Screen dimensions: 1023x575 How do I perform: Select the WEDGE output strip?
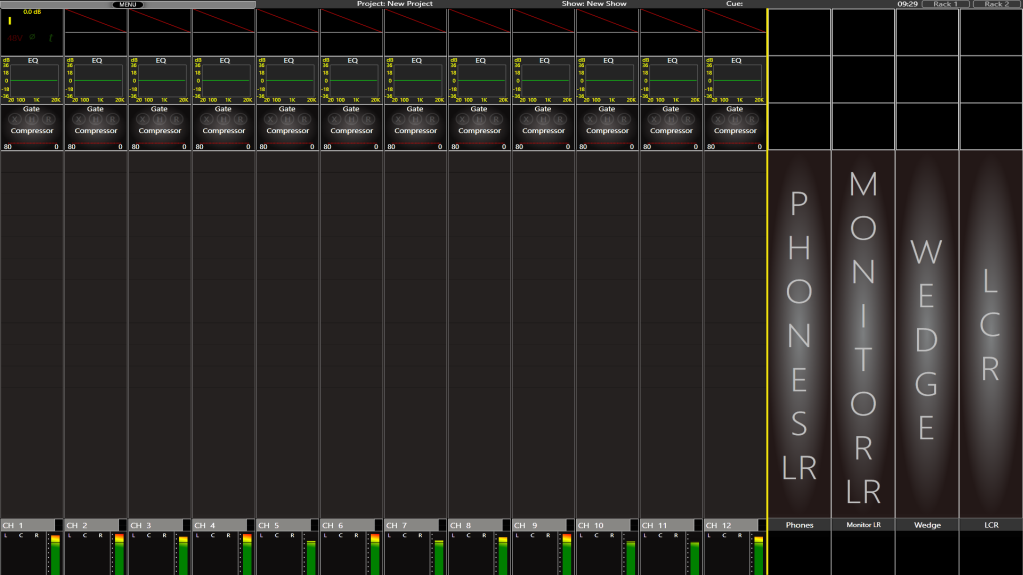[927, 334]
